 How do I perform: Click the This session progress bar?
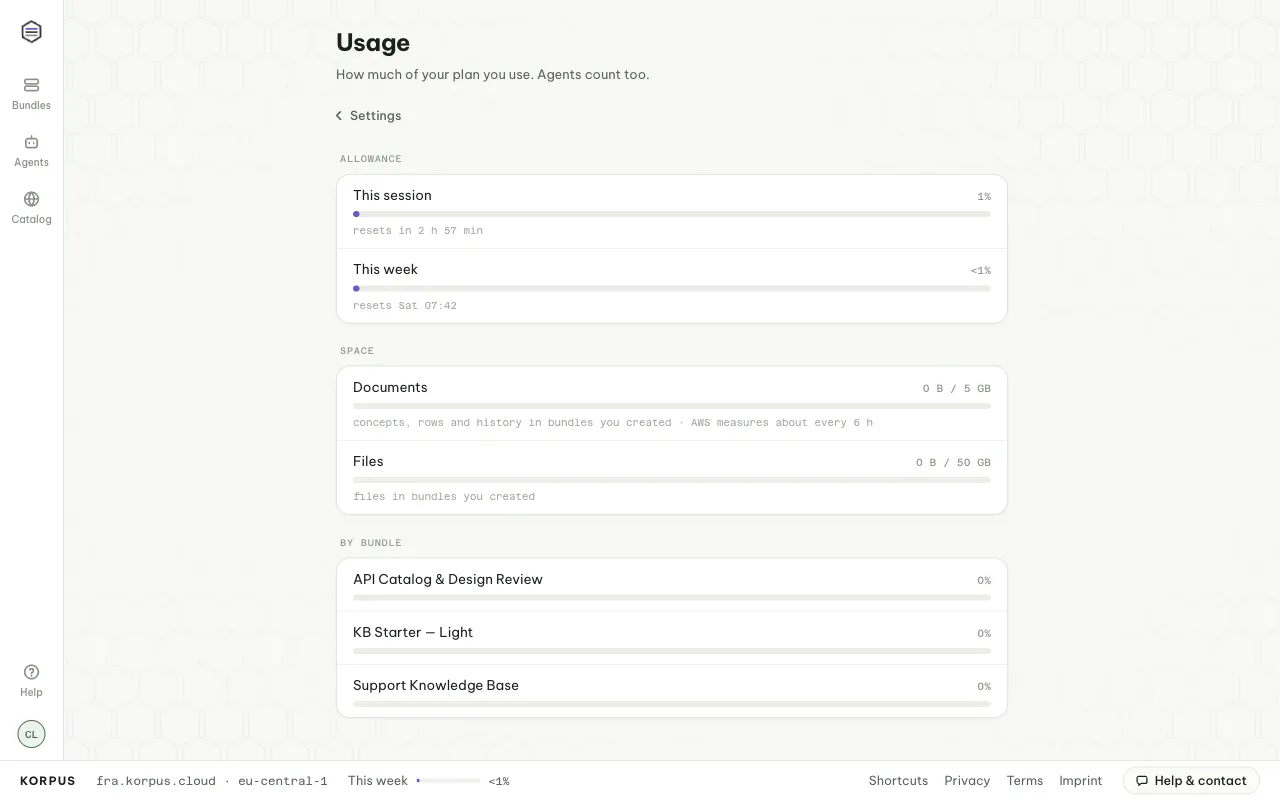coord(672,214)
